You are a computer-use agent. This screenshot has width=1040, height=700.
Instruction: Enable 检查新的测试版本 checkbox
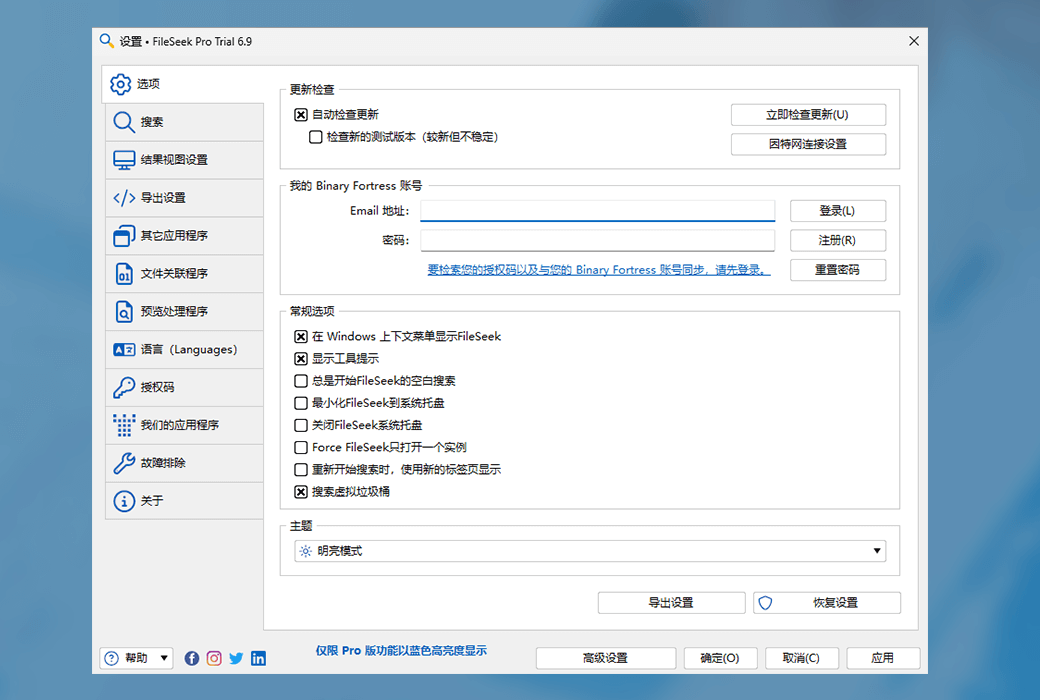(316, 137)
